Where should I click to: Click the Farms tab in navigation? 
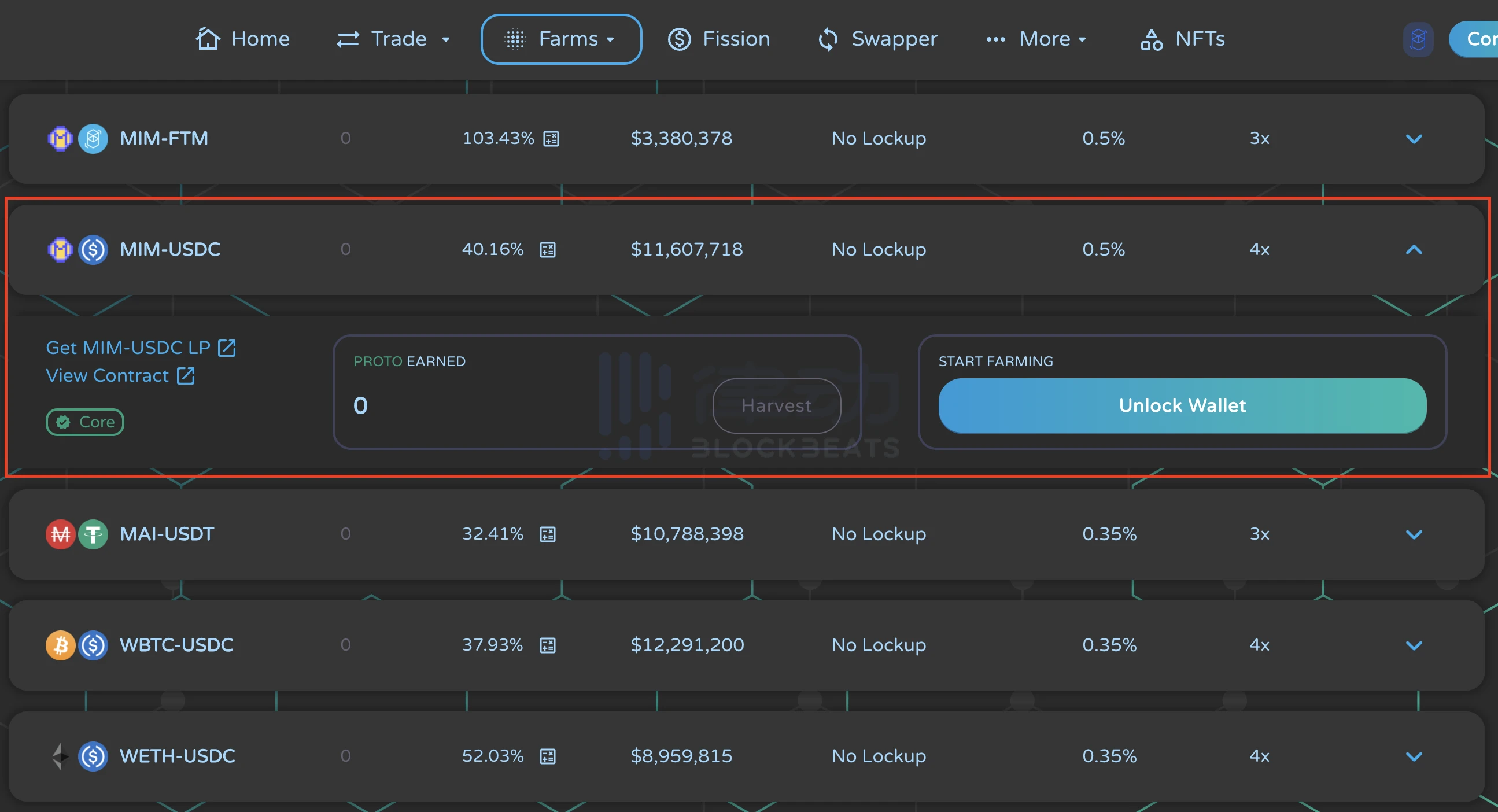pos(562,38)
